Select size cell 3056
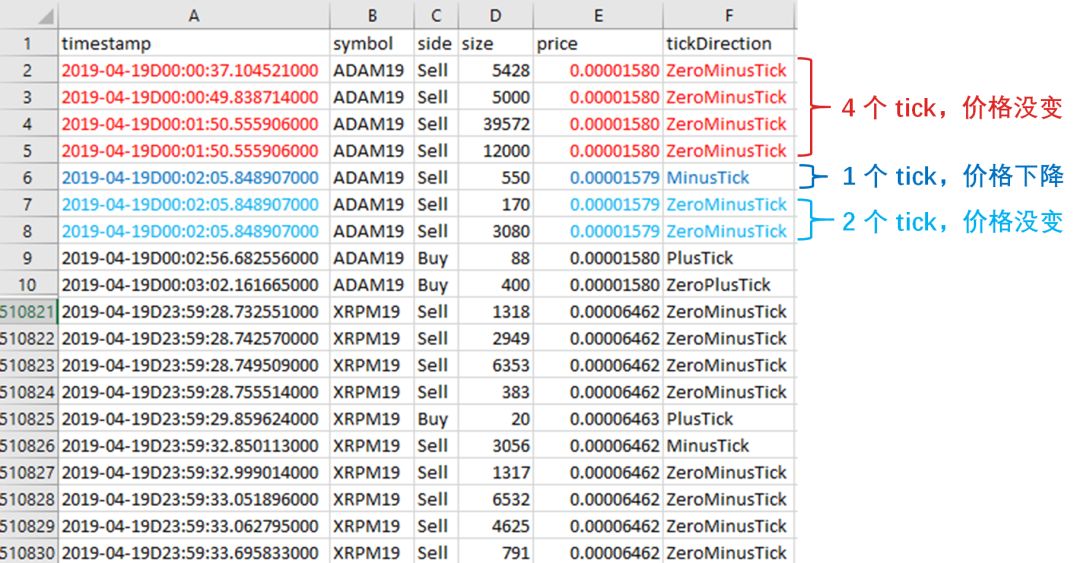 coord(496,446)
